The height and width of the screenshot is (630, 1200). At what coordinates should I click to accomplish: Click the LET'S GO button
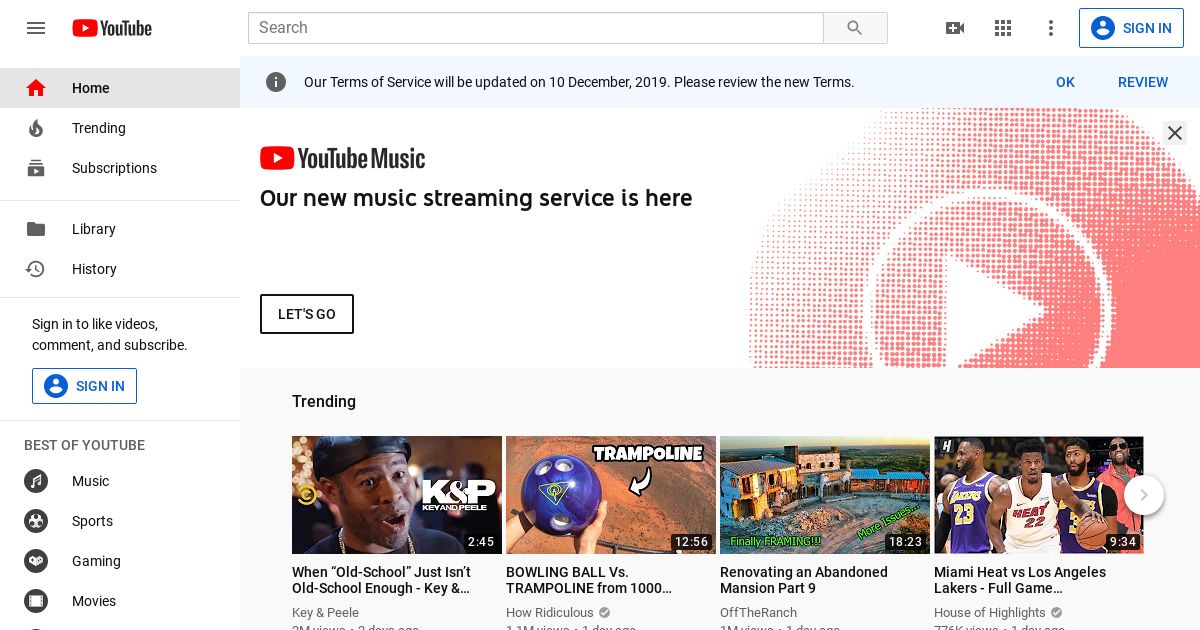[x=307, y=314]
